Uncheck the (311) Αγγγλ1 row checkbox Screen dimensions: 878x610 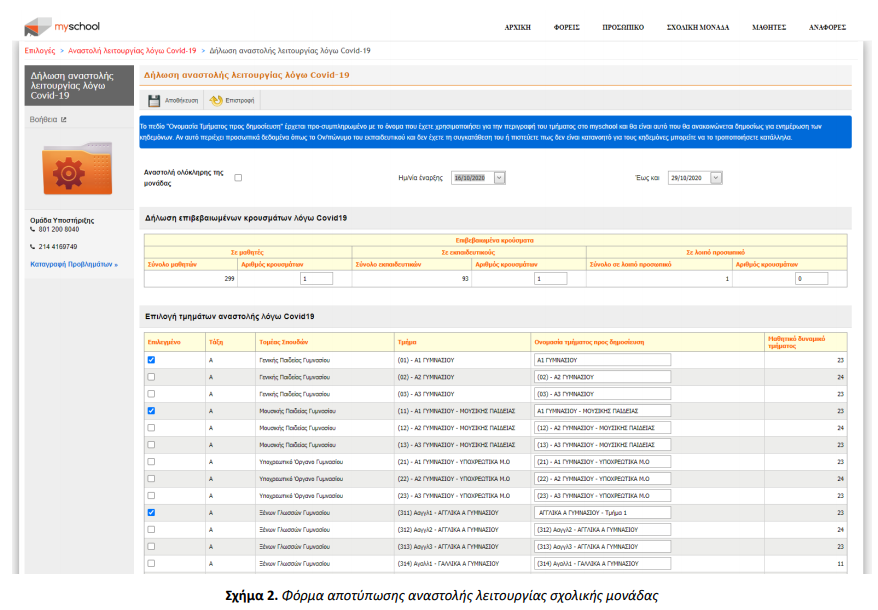pos(151,512)
